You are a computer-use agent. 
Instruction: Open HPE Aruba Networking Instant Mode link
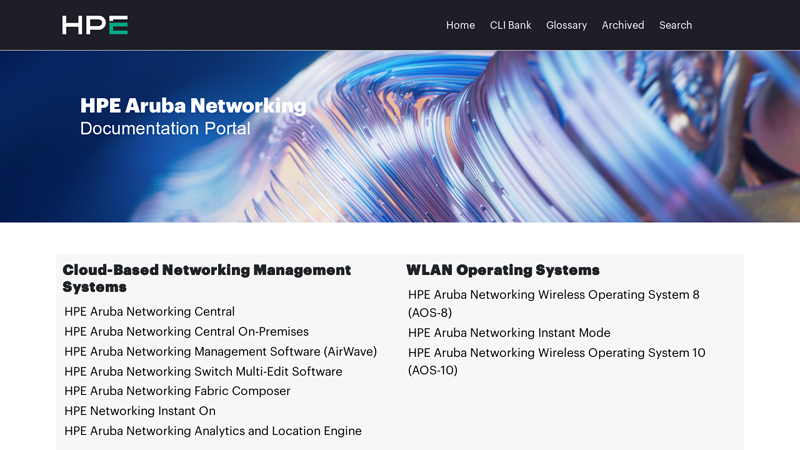pyautogui.click(x=509, y=333)
